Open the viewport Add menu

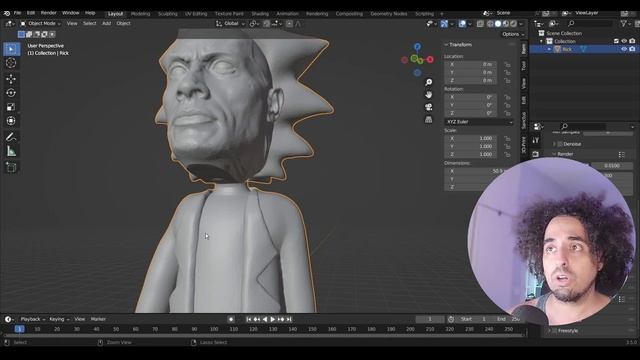(107, 24)
